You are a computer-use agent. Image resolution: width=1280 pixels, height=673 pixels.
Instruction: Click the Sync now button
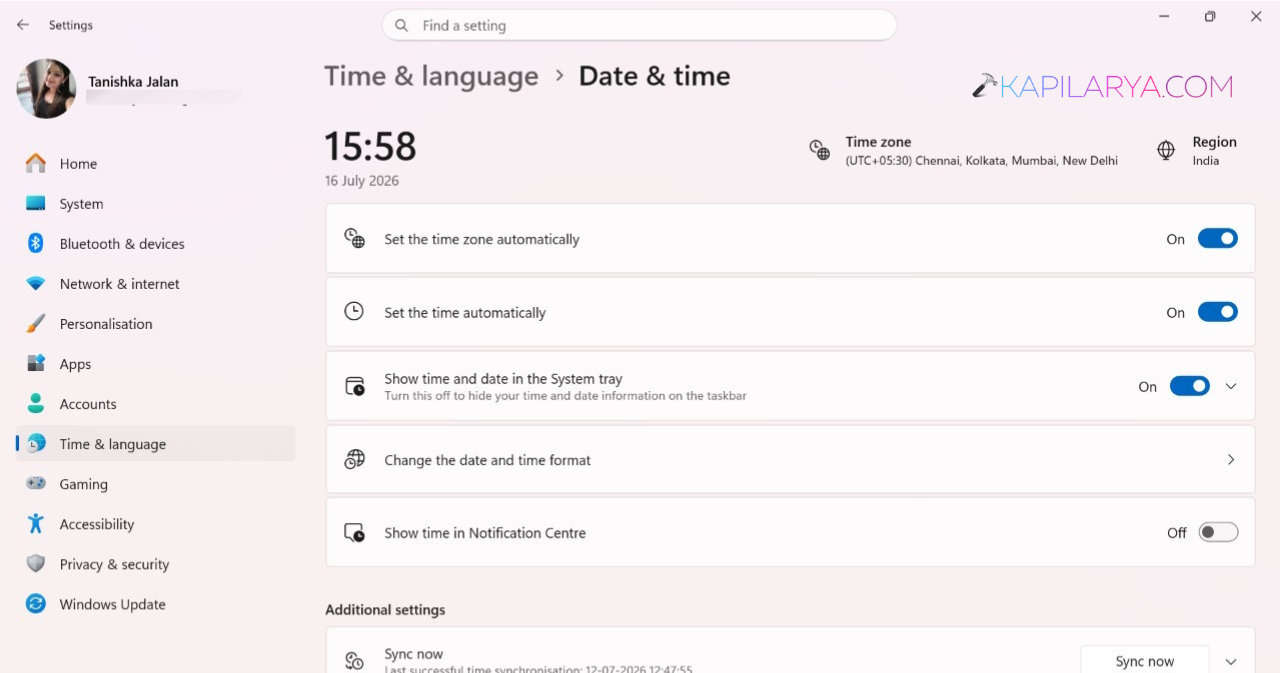[x=1145, y=660]
